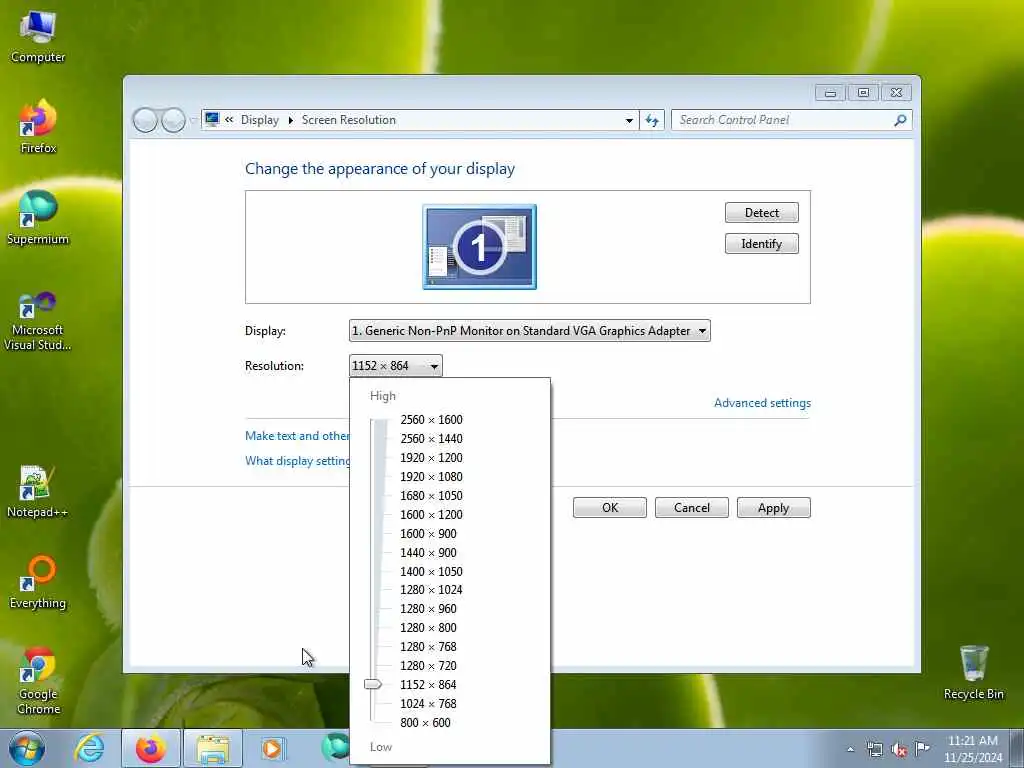The height and width of the screenshot is (768, 1024).
Task: Choose 1600 × 900 resolution
Action: point(428,533)
